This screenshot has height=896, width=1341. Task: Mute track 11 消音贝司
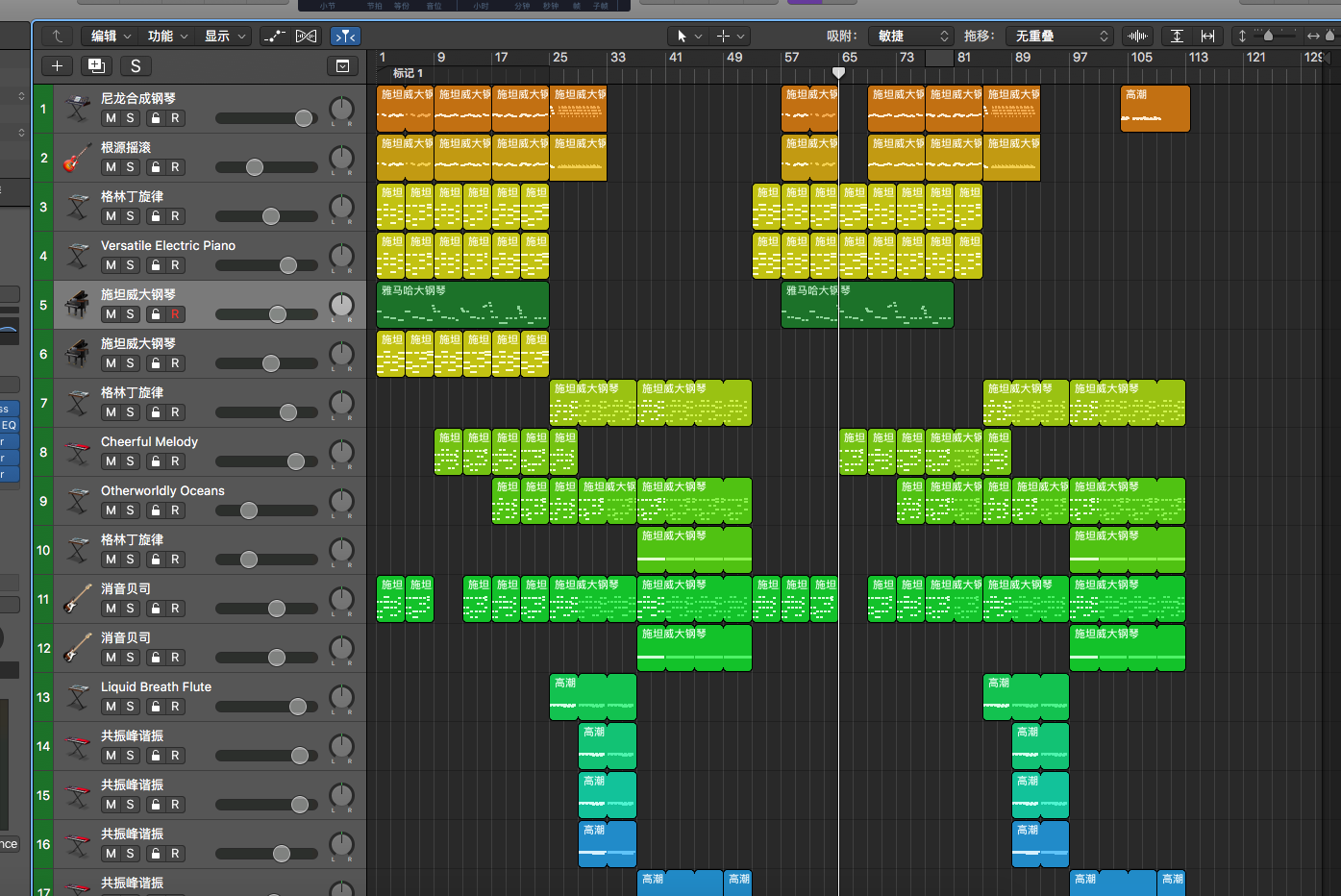coord(111,609)
